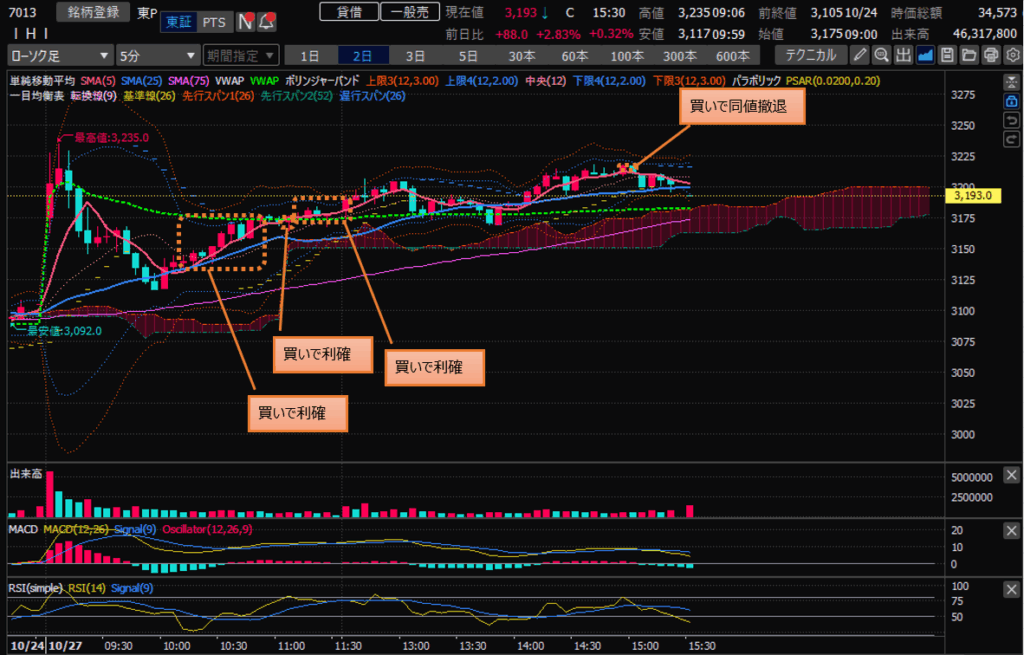The image size is (1024, 655).
Task: Save chart with floppy disk icon
Action: [947, 55]
